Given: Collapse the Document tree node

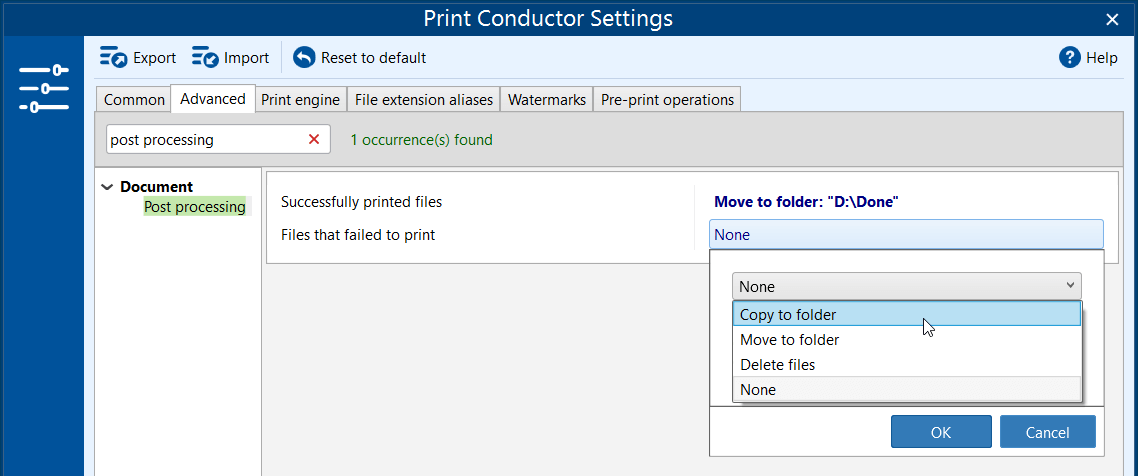Looking at the screenshot, I should [x=107, y=187].
